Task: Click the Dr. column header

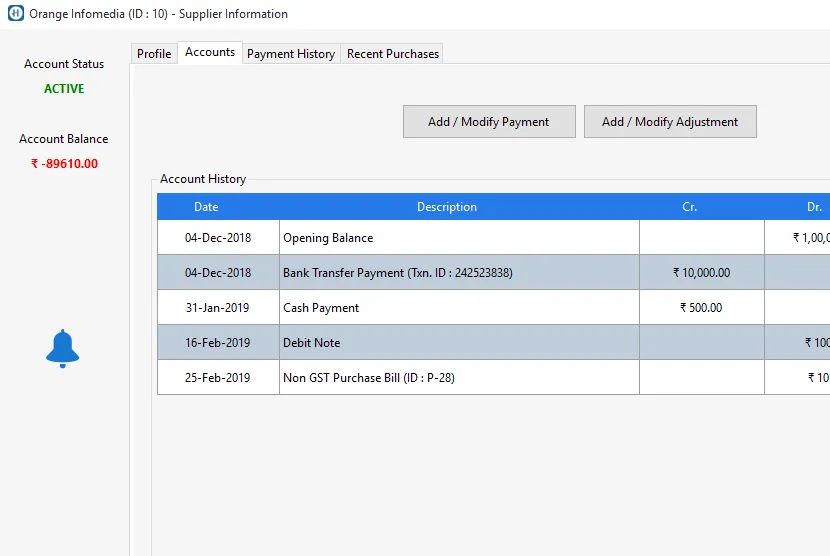Action: click(814, 207)
